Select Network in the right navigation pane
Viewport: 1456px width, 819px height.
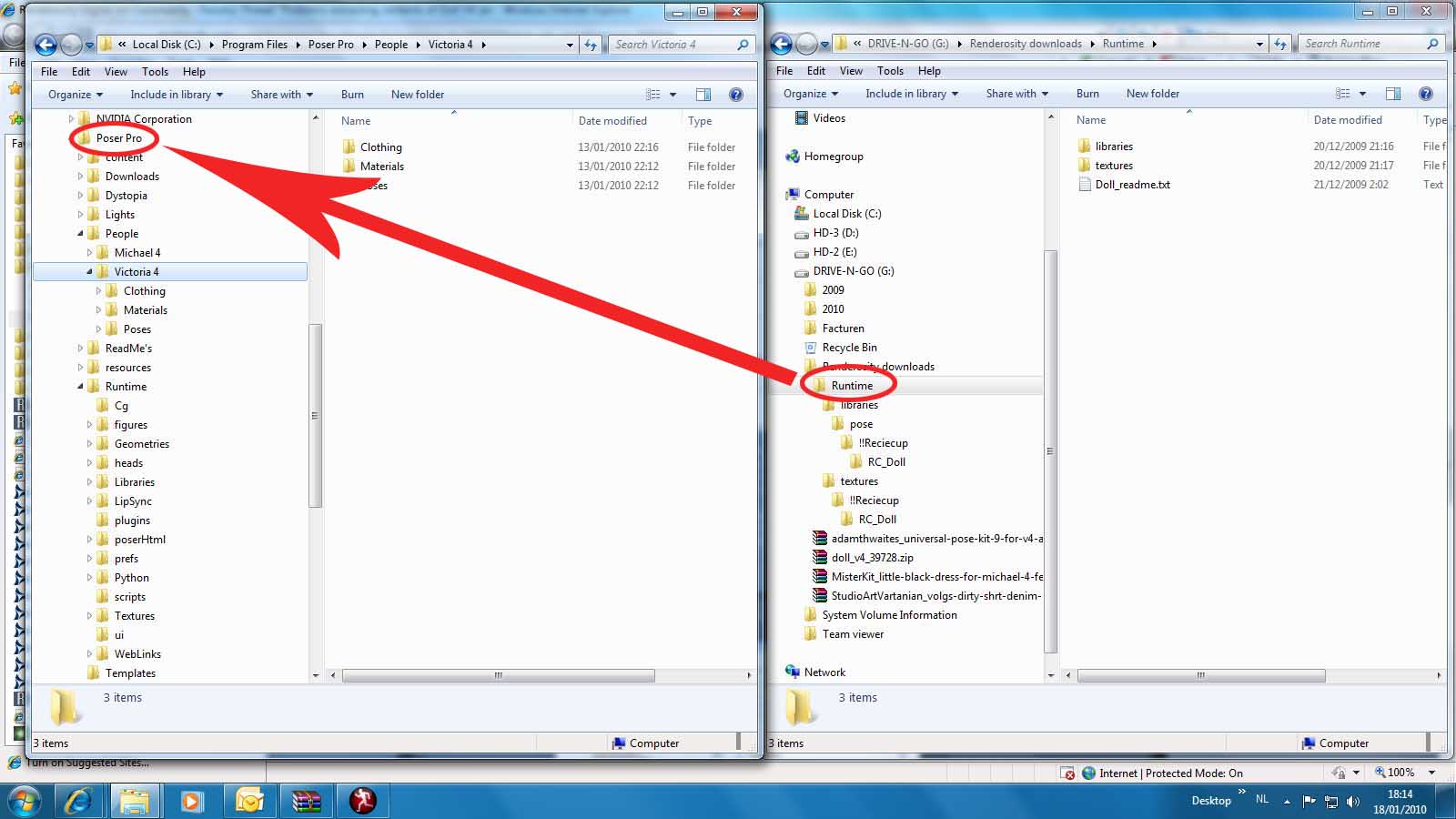[x=824, y=672]
